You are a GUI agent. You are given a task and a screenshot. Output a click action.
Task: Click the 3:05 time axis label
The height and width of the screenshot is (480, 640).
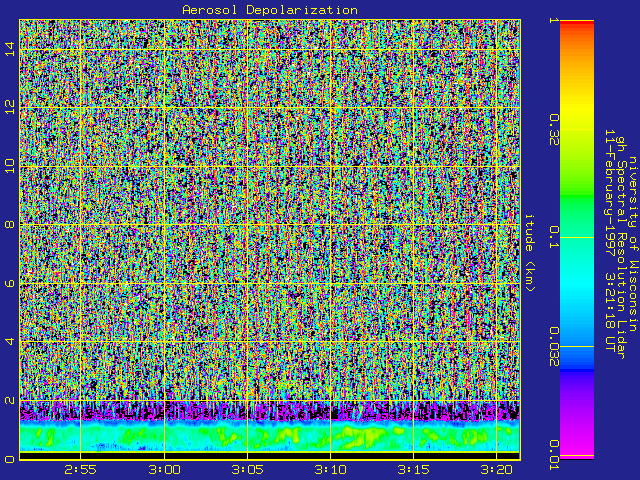pos(247,470)
